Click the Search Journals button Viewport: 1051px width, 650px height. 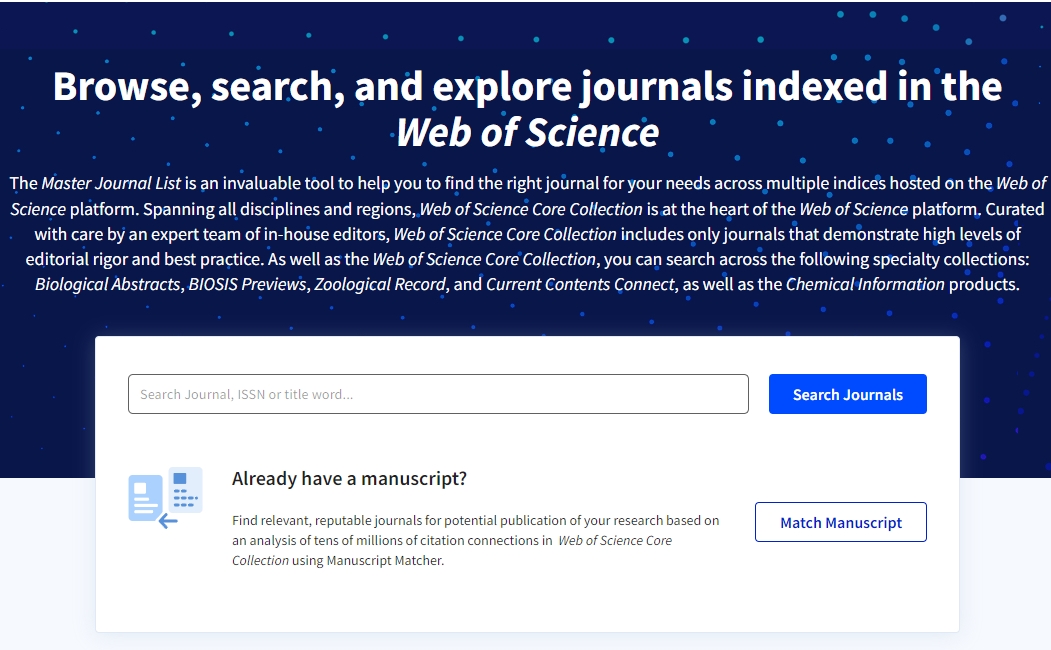click(847, 394)
